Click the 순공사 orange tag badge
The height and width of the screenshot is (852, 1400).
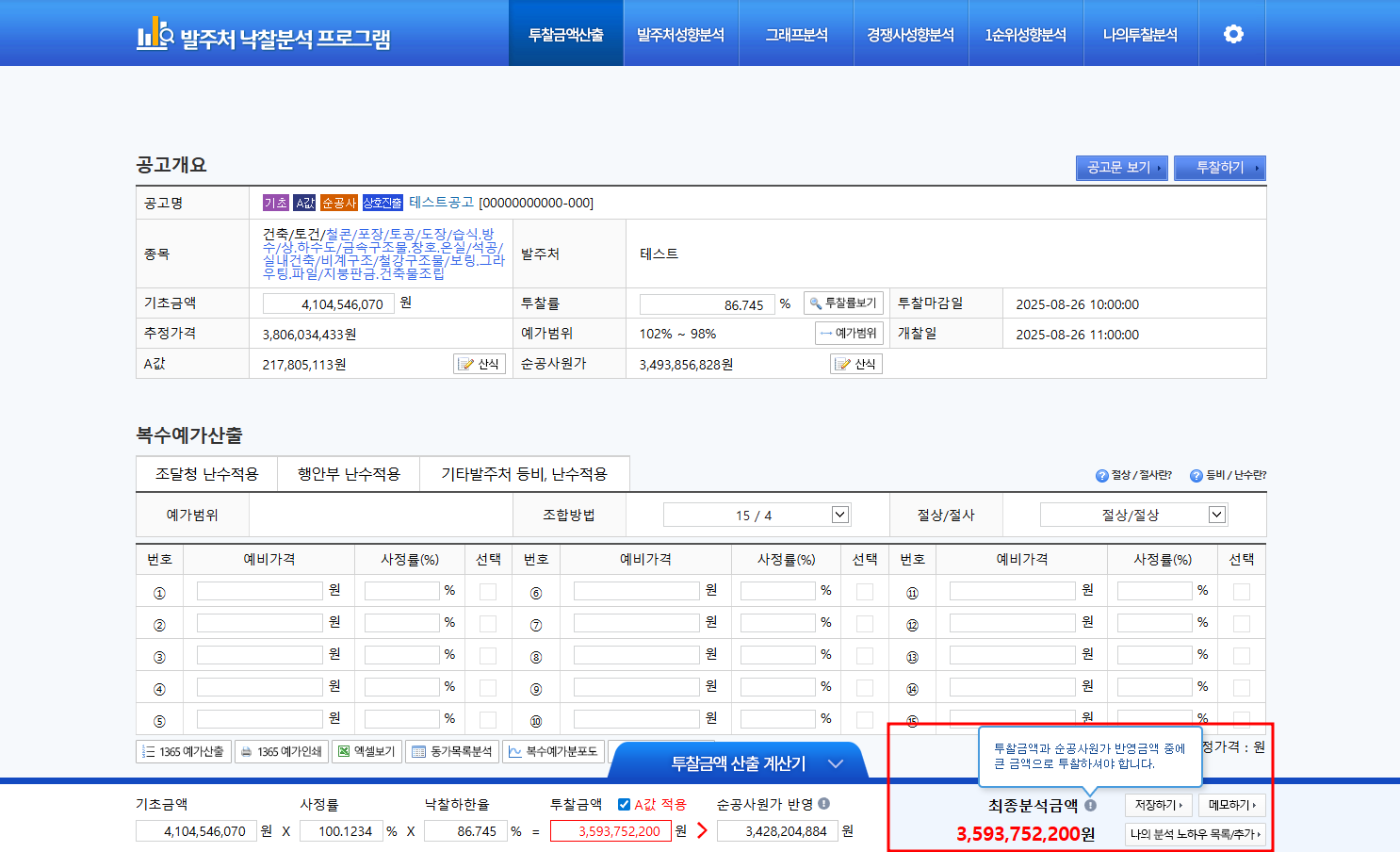[x=339, y=203]
